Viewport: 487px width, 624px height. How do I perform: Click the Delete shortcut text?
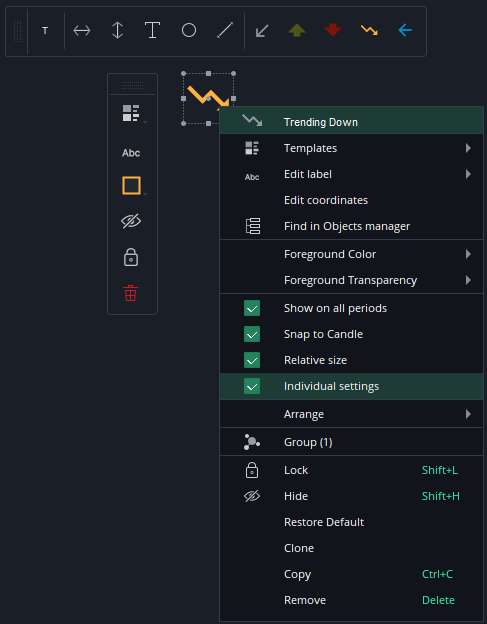tap(438, 600)
